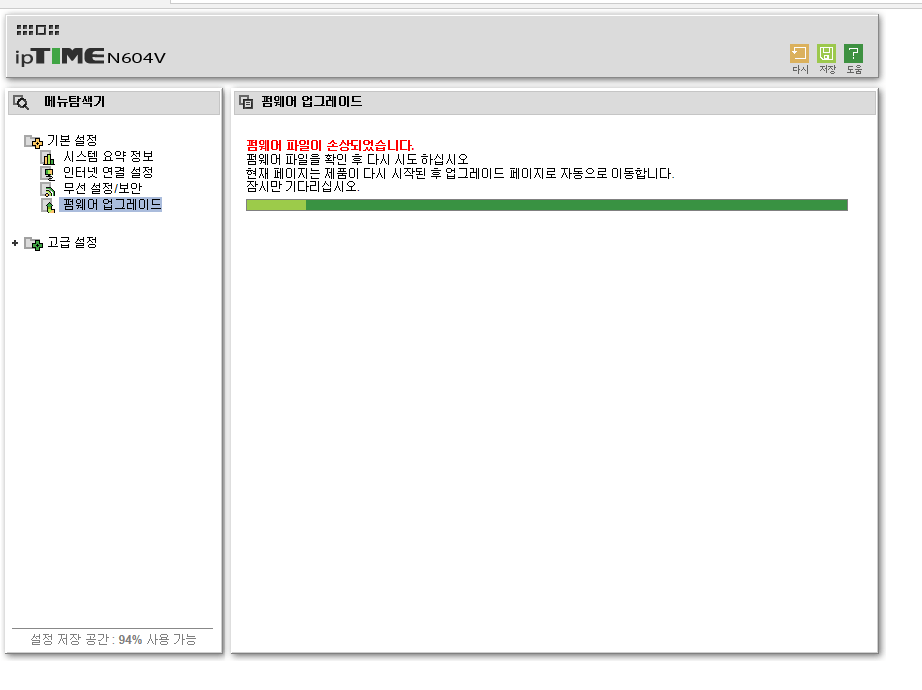Select 인터넷 연결 설정 menu item

tap(108, 172)
